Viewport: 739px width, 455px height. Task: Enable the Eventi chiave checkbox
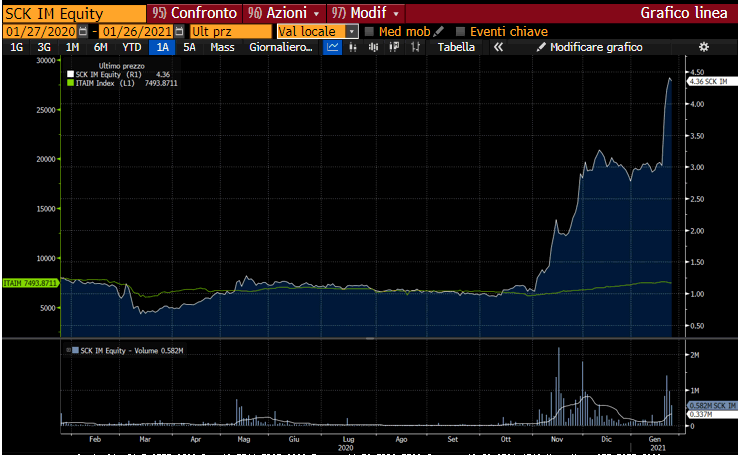pyautogui.click(x=461, y=32)
